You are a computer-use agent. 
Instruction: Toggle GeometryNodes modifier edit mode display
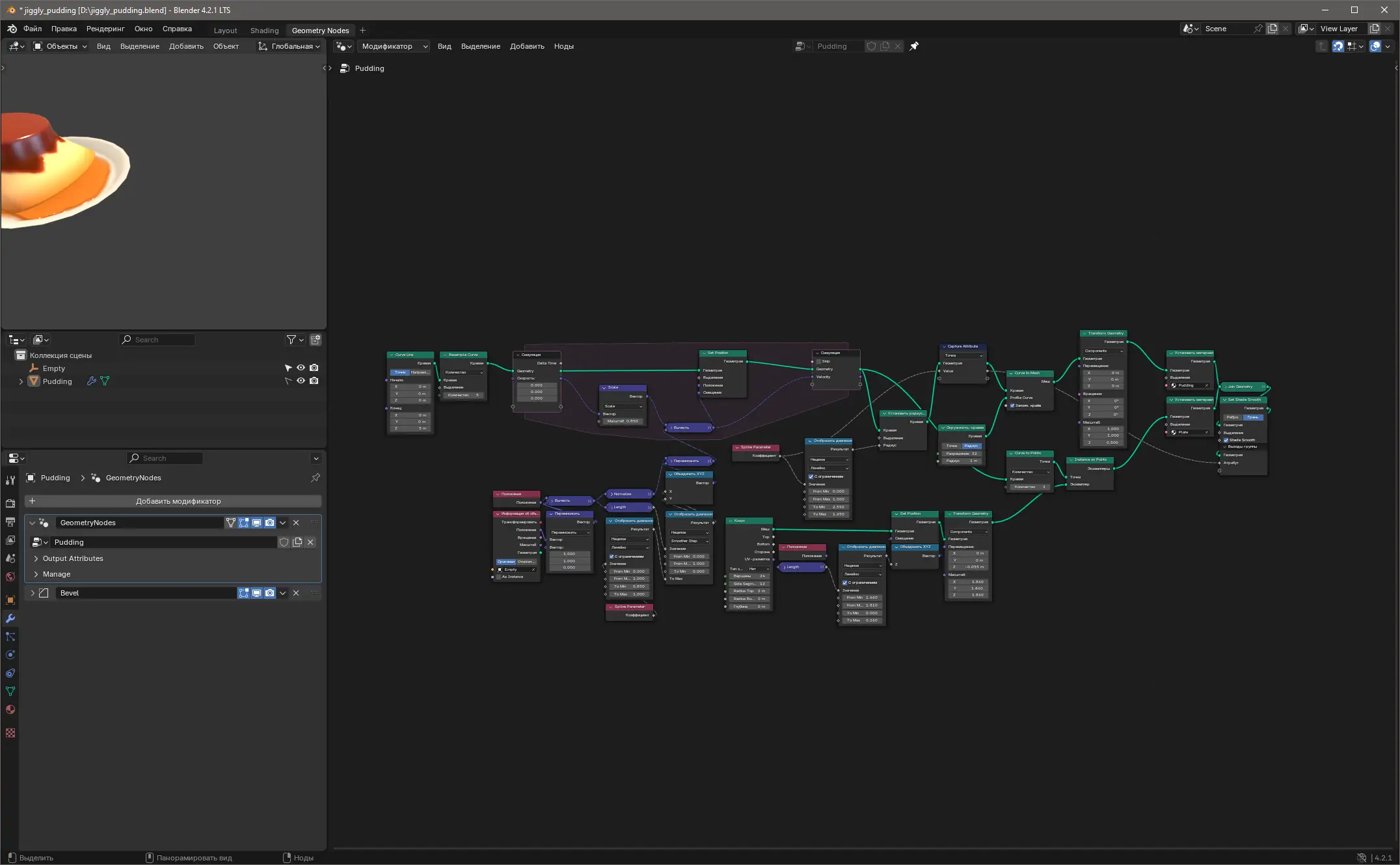244,523
